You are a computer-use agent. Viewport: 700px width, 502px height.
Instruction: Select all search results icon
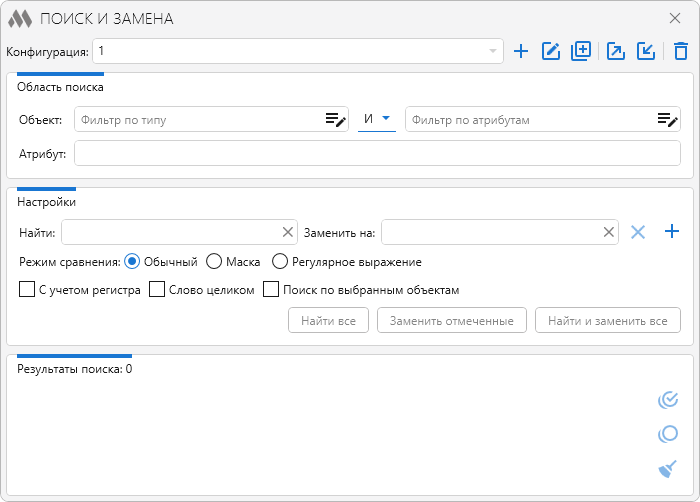668,400
